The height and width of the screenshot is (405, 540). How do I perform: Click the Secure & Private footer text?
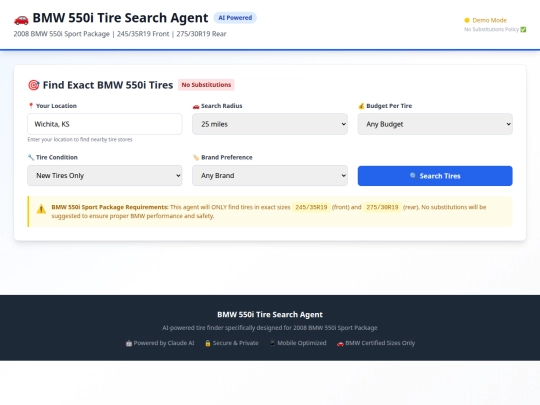(x=236, y=343)
